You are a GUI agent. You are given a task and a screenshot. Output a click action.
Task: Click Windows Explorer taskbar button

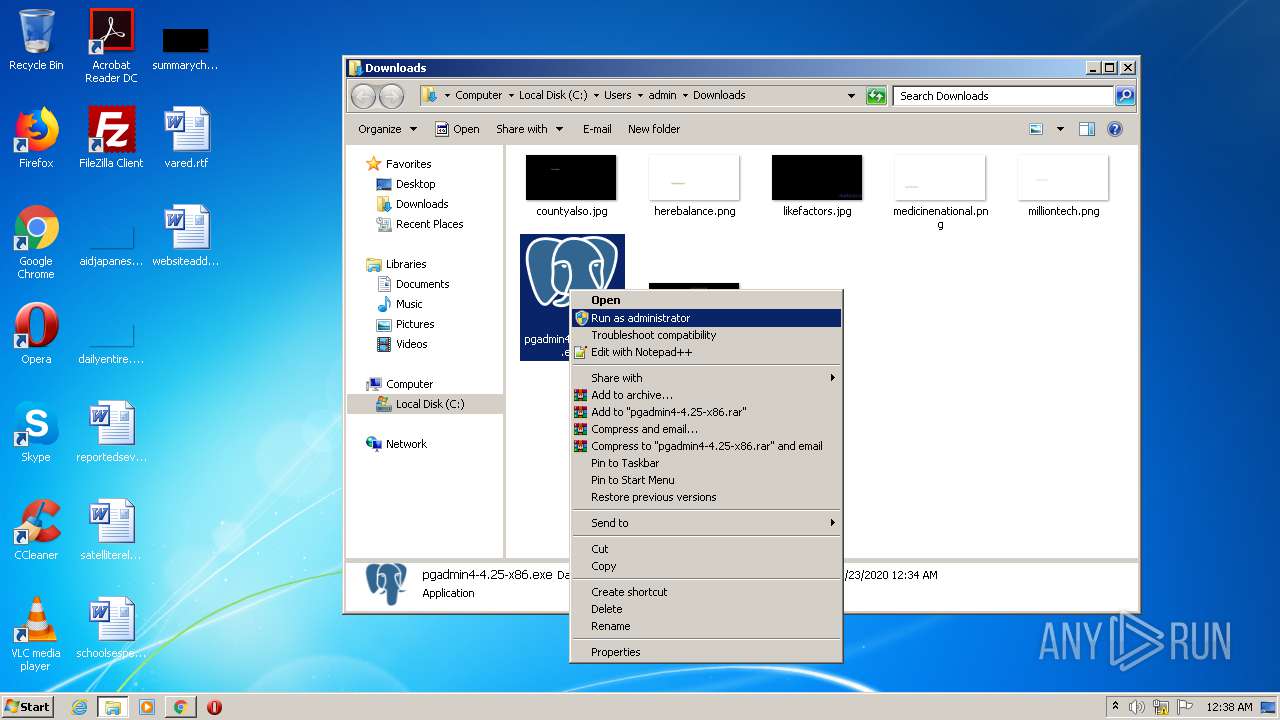113,707
